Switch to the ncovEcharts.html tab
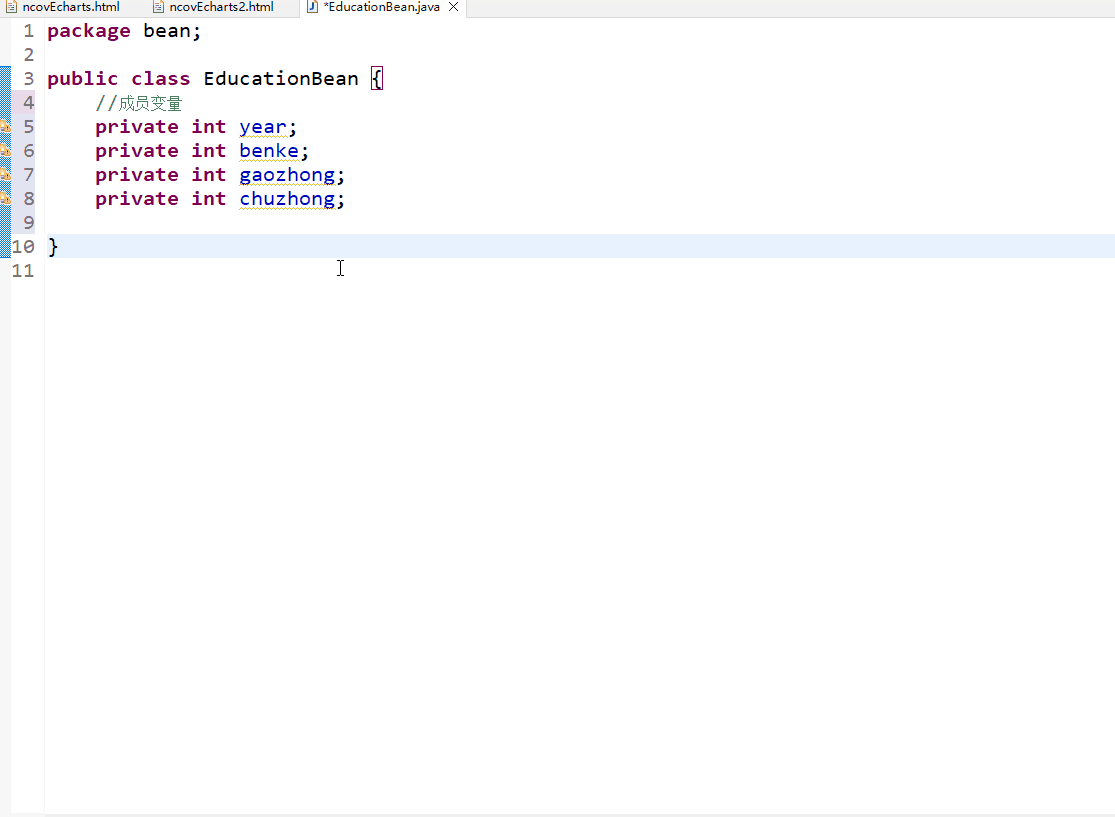1115x817 pixels. 70,7
